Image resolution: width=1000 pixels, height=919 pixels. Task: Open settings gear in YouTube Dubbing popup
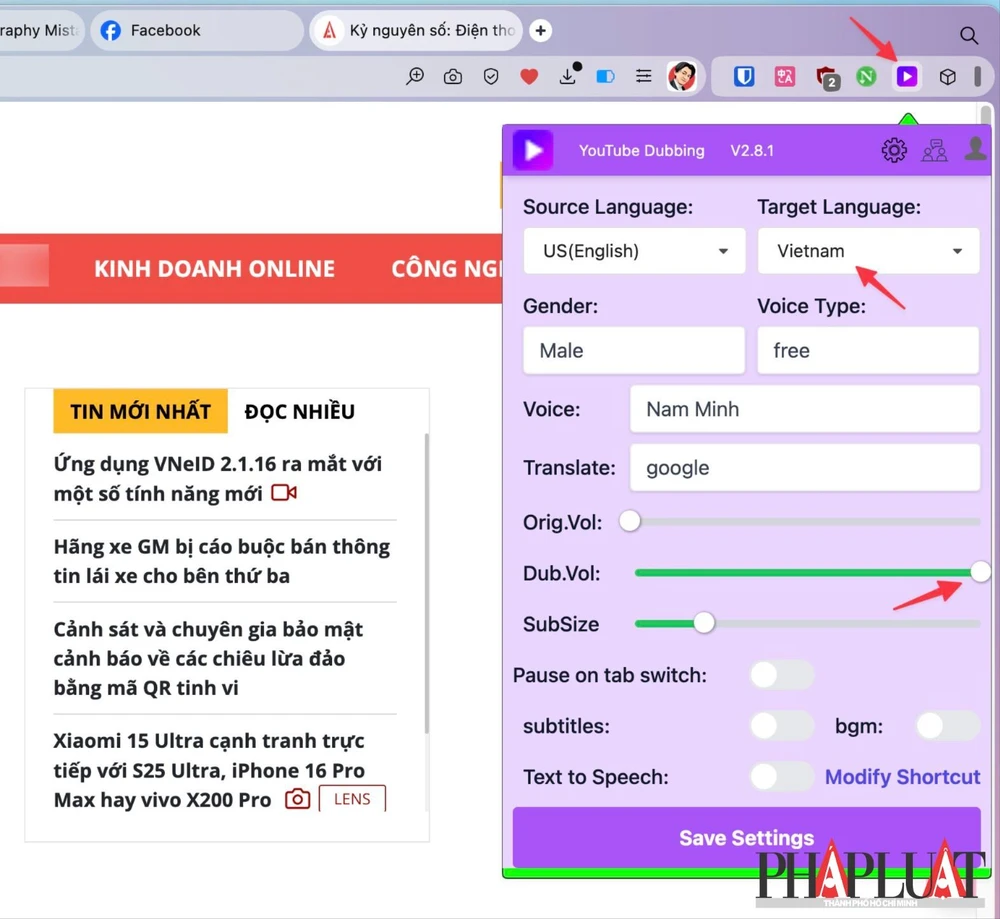tap(893, 151)
